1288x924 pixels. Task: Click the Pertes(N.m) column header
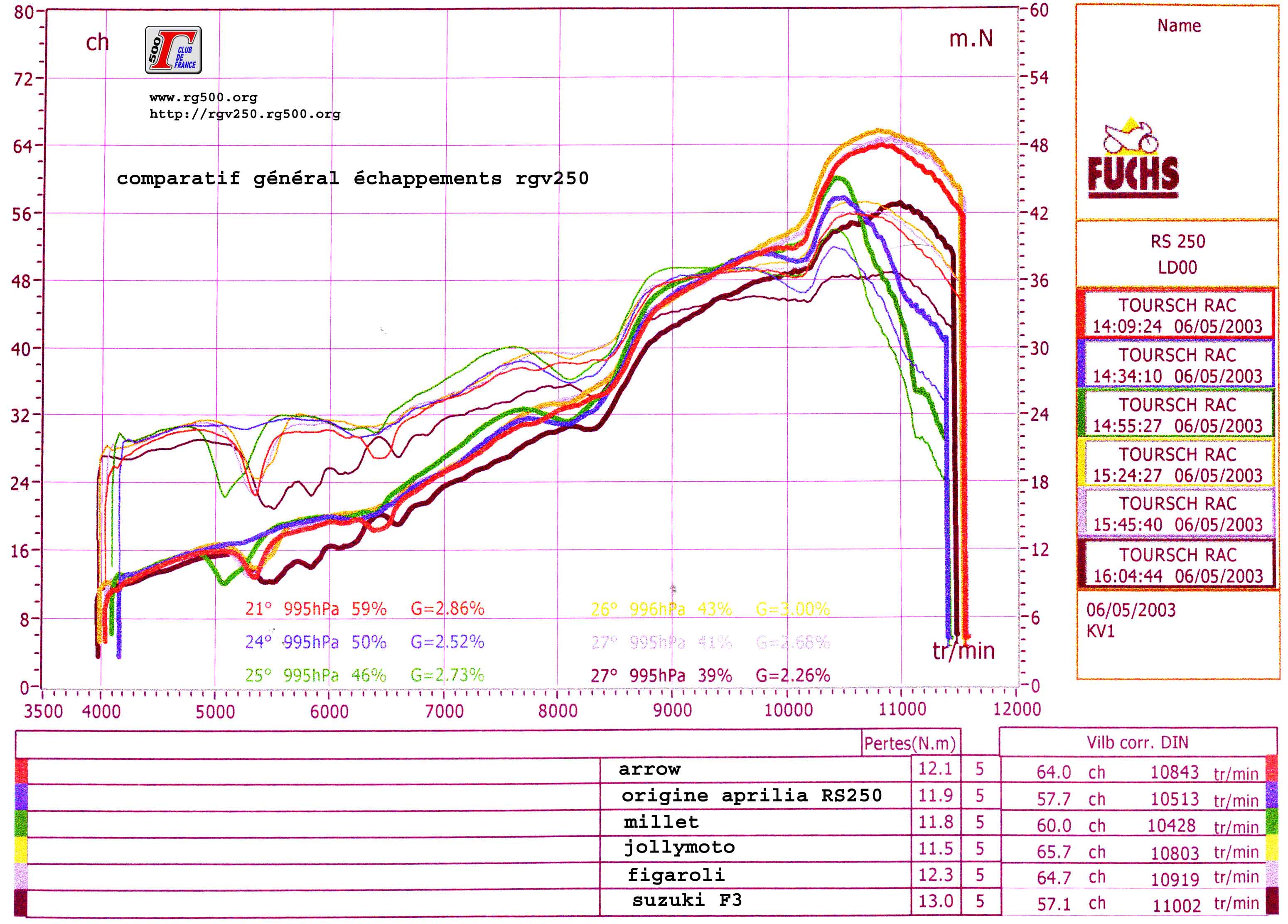(x=910, y=743)
